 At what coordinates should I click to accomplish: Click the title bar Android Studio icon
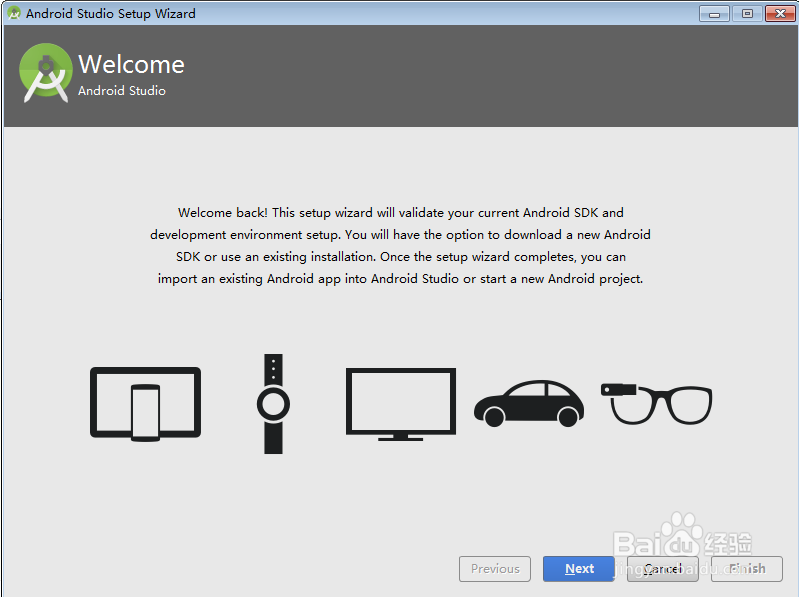[14, 13]
